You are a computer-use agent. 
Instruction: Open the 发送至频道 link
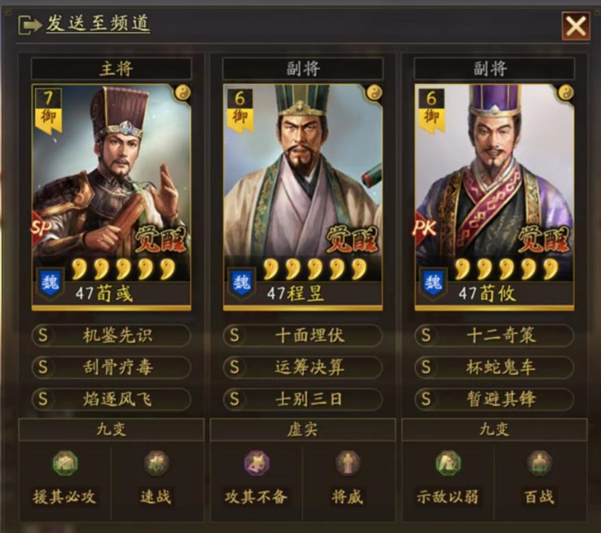coord(98,23)
